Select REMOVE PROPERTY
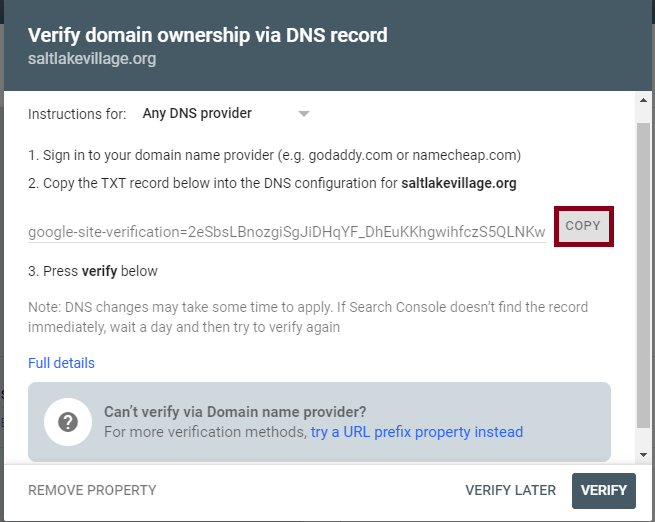655x522 pixels. [x=92, y=490]
